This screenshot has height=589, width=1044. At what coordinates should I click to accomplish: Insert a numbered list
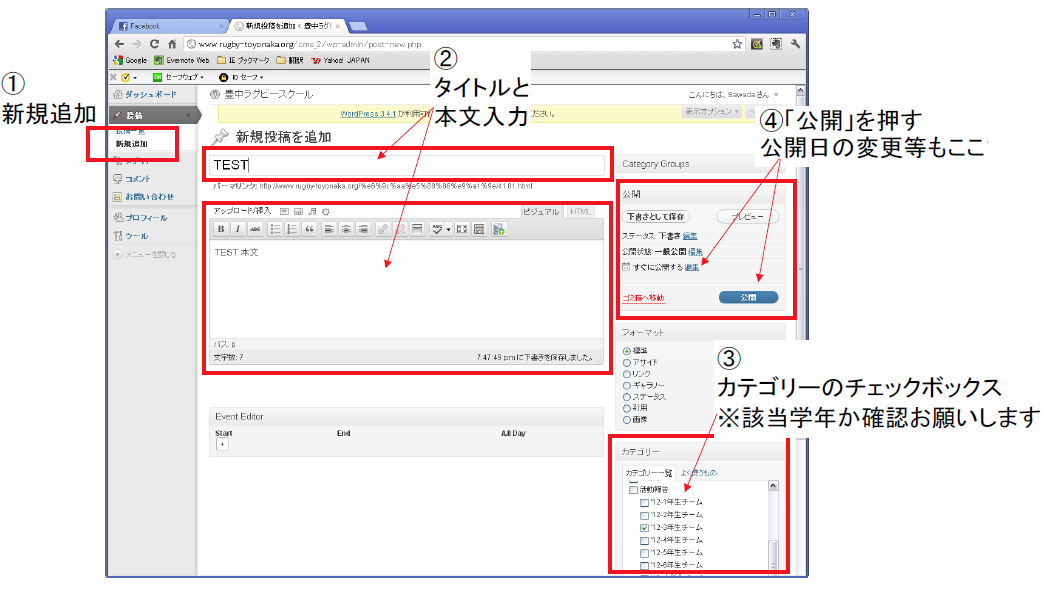(x=292, y=229)
